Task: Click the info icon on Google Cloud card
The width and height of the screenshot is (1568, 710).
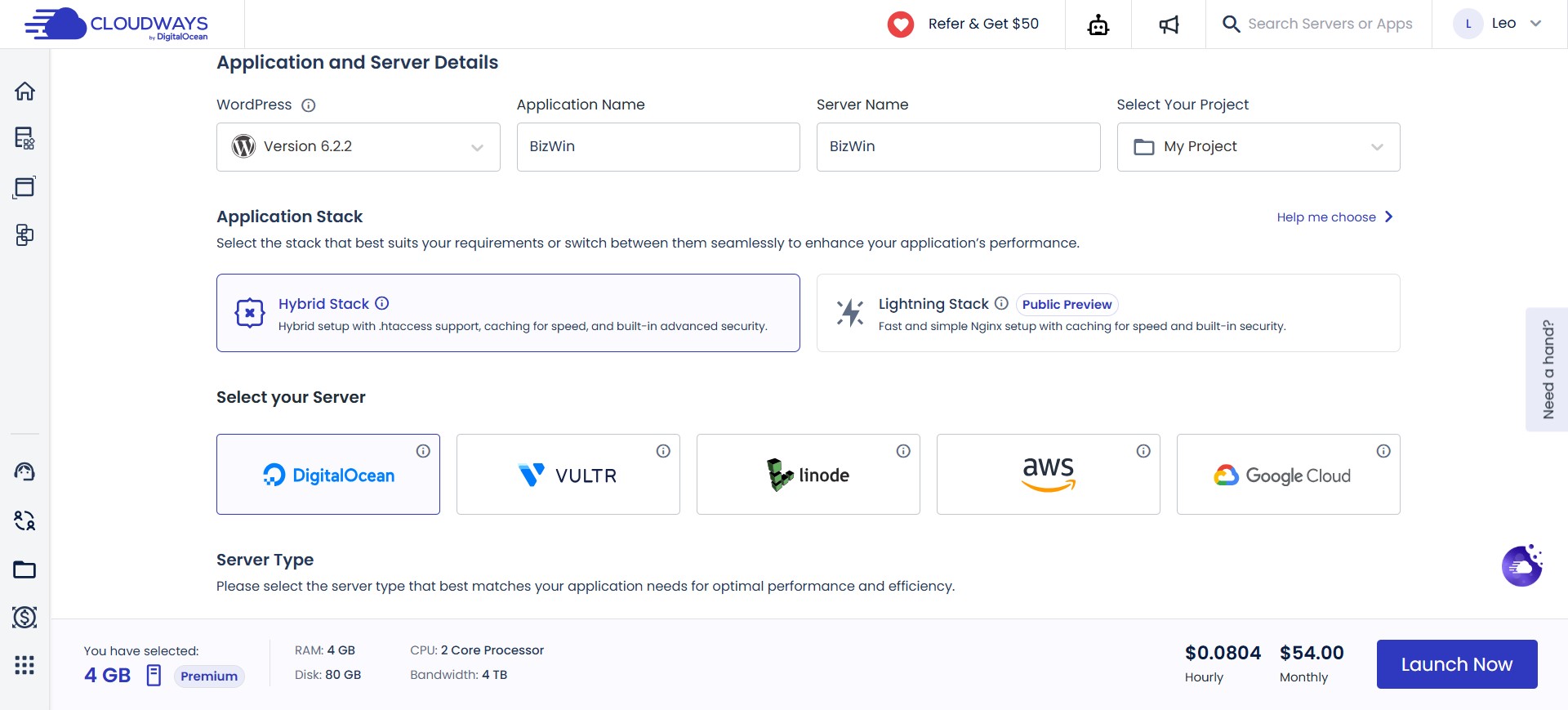Action: point(1383,451)
